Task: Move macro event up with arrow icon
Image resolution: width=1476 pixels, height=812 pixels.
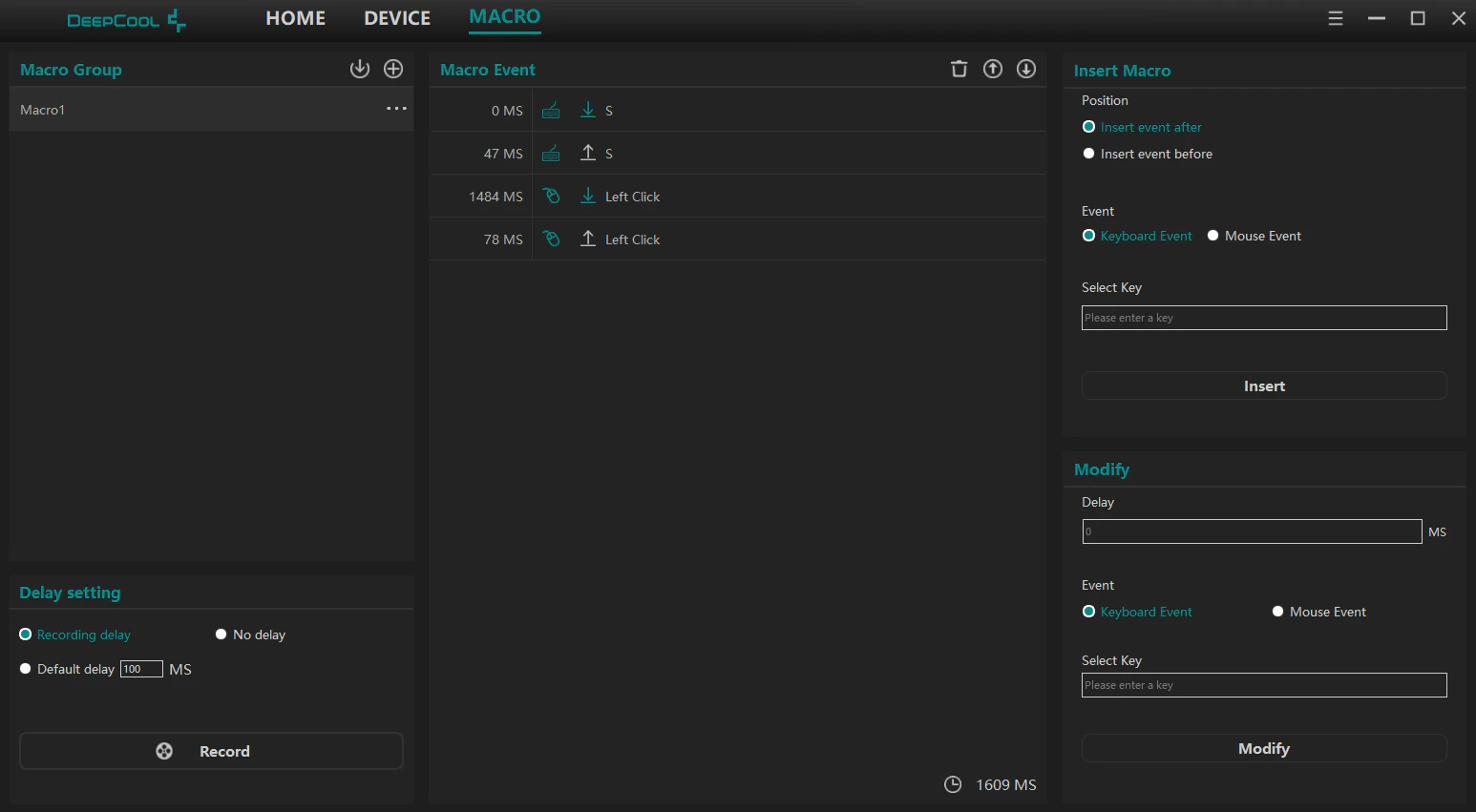Action: (993, 69)
